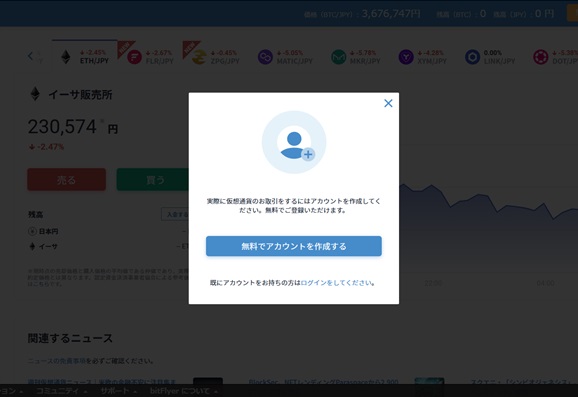Viewport: 578px width, 397px height.
Task: Expand the サポート footer menu
Action: tap(118, 391)
